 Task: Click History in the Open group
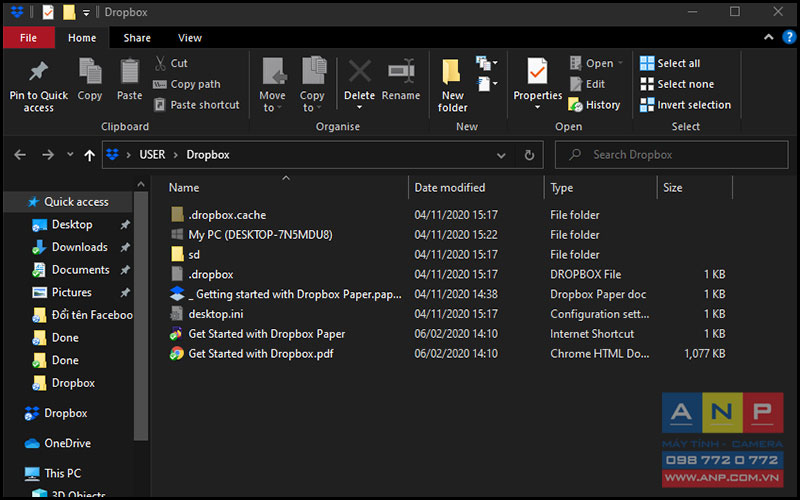[594, 105]
